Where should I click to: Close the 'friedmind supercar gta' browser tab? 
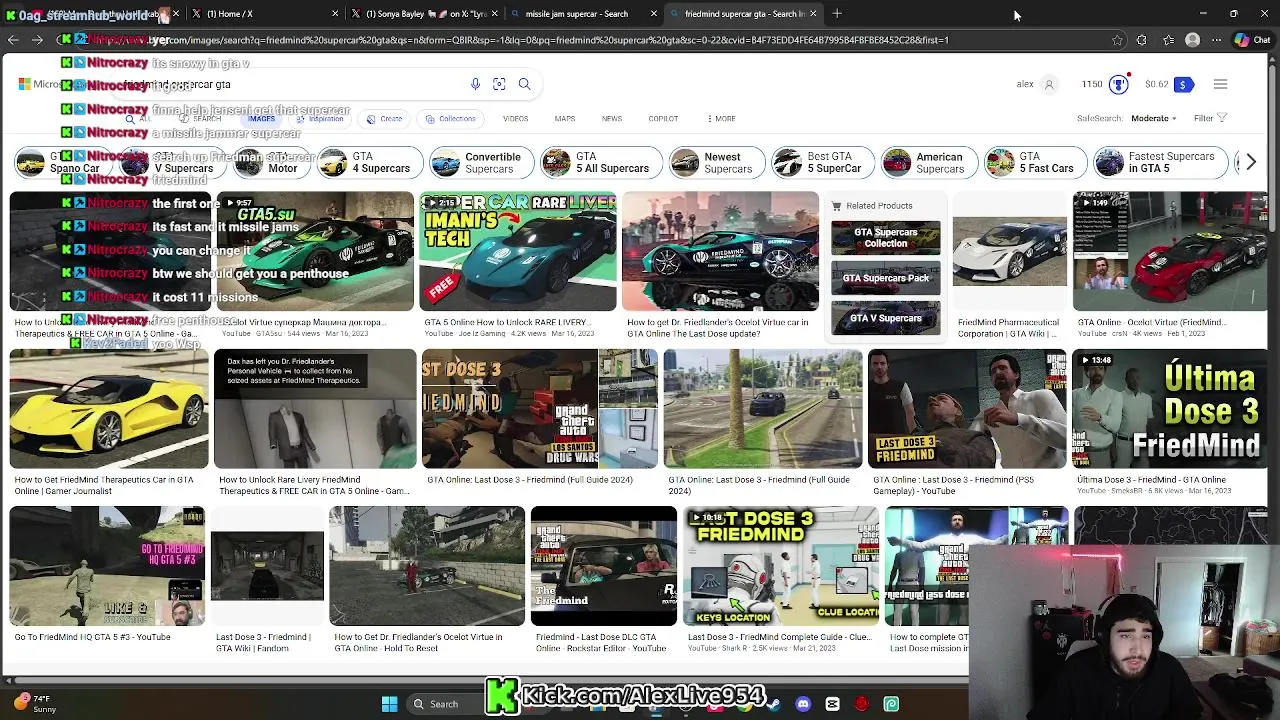[813, 14]
